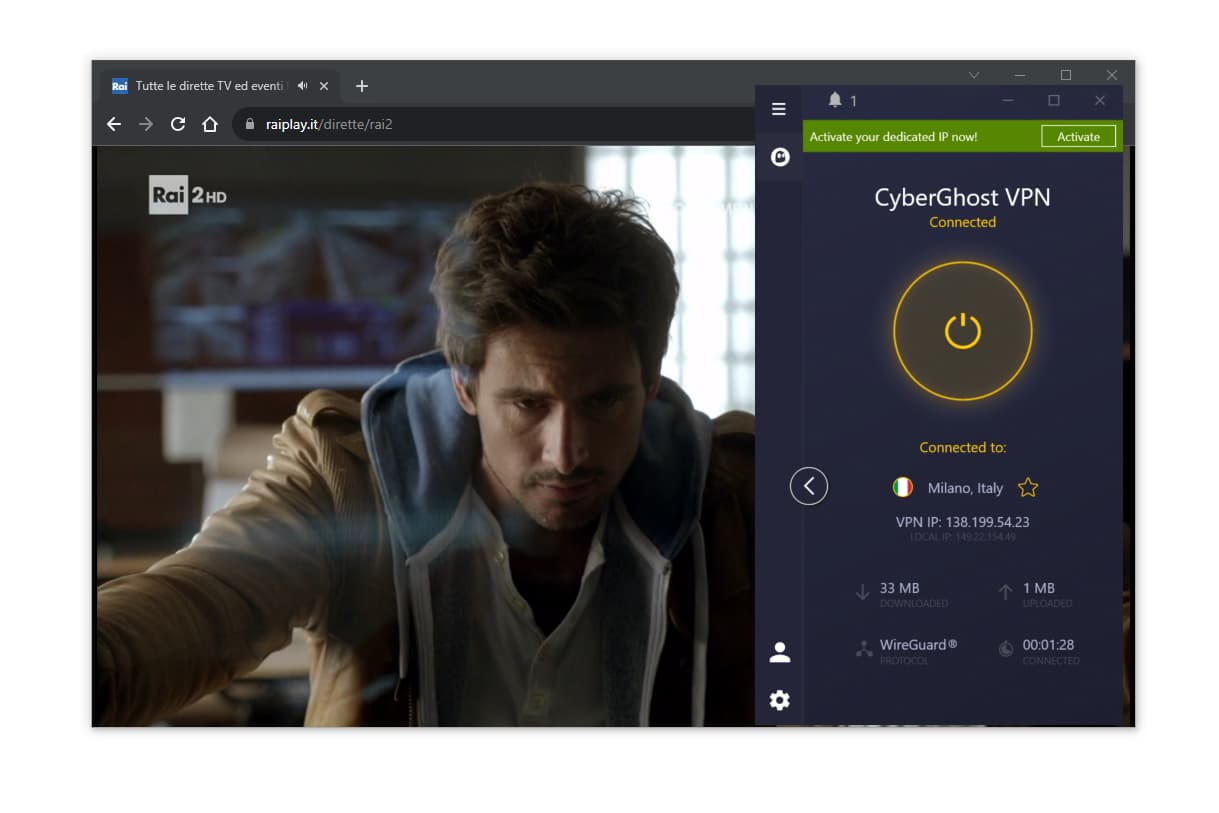Open the browser tab search dropdown
The width and height of the screenshot is (1219, 813).
974,75
